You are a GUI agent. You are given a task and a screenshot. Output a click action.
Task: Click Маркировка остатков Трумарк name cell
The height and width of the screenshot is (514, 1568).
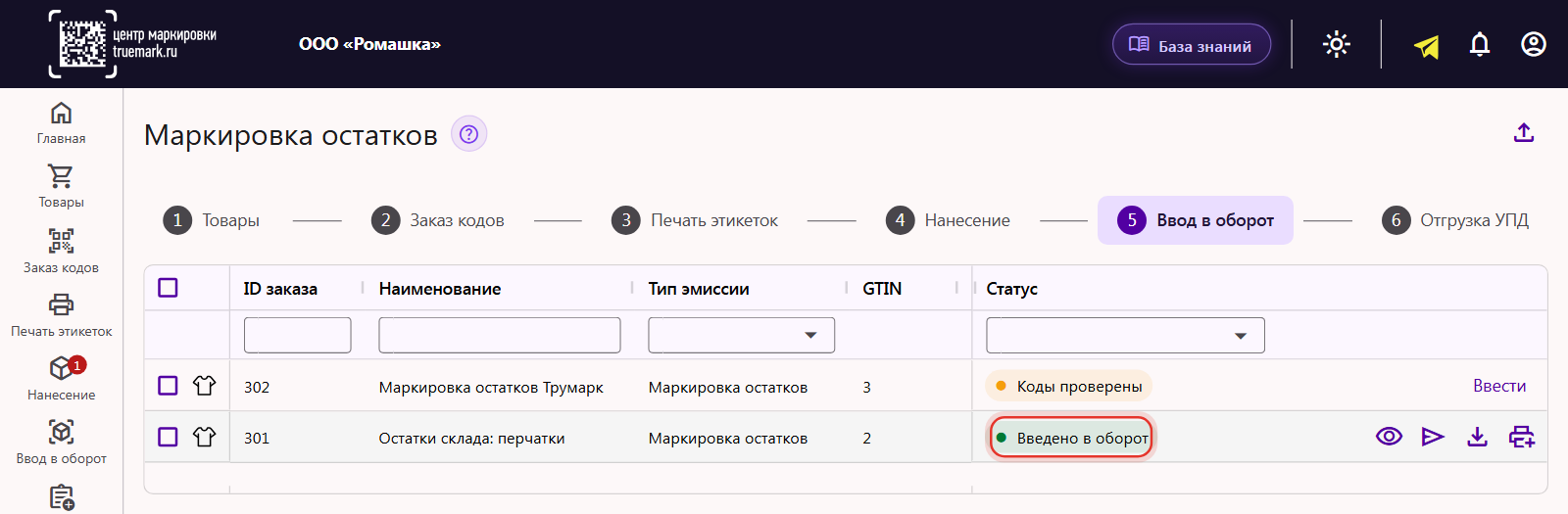(x=491, y=387)
